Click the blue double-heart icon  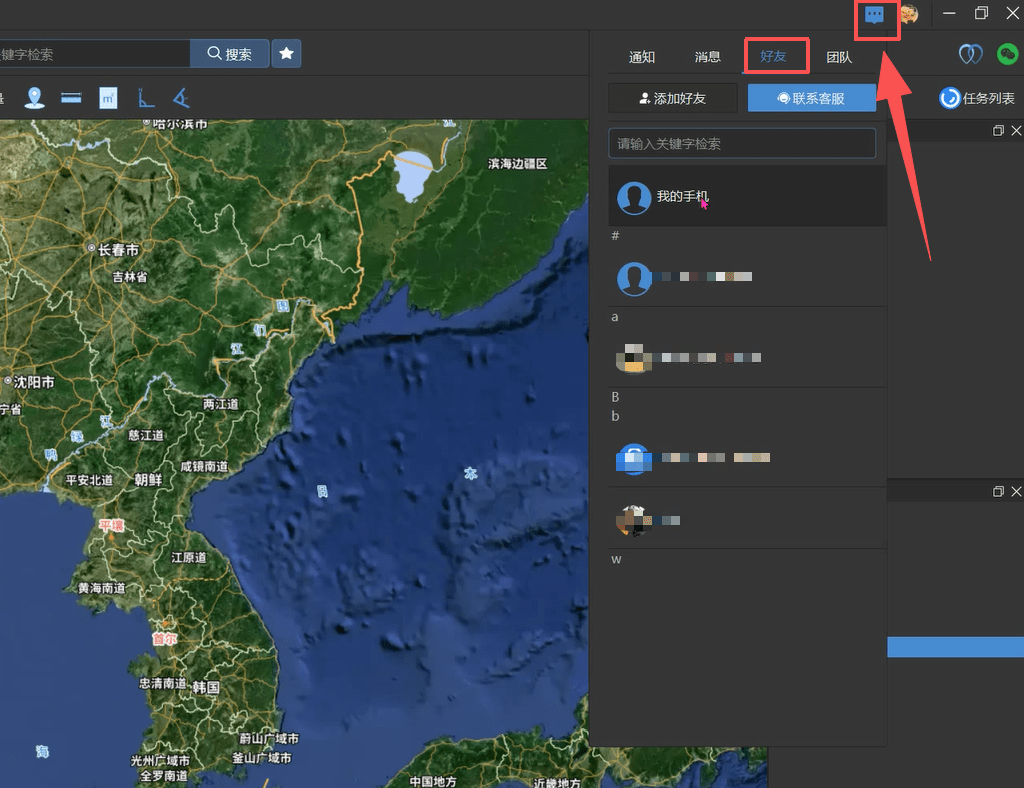point(970,54)
